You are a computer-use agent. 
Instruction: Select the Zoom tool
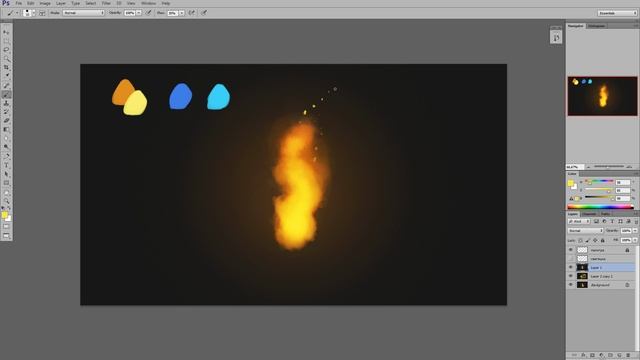click(x=6, y=201)
